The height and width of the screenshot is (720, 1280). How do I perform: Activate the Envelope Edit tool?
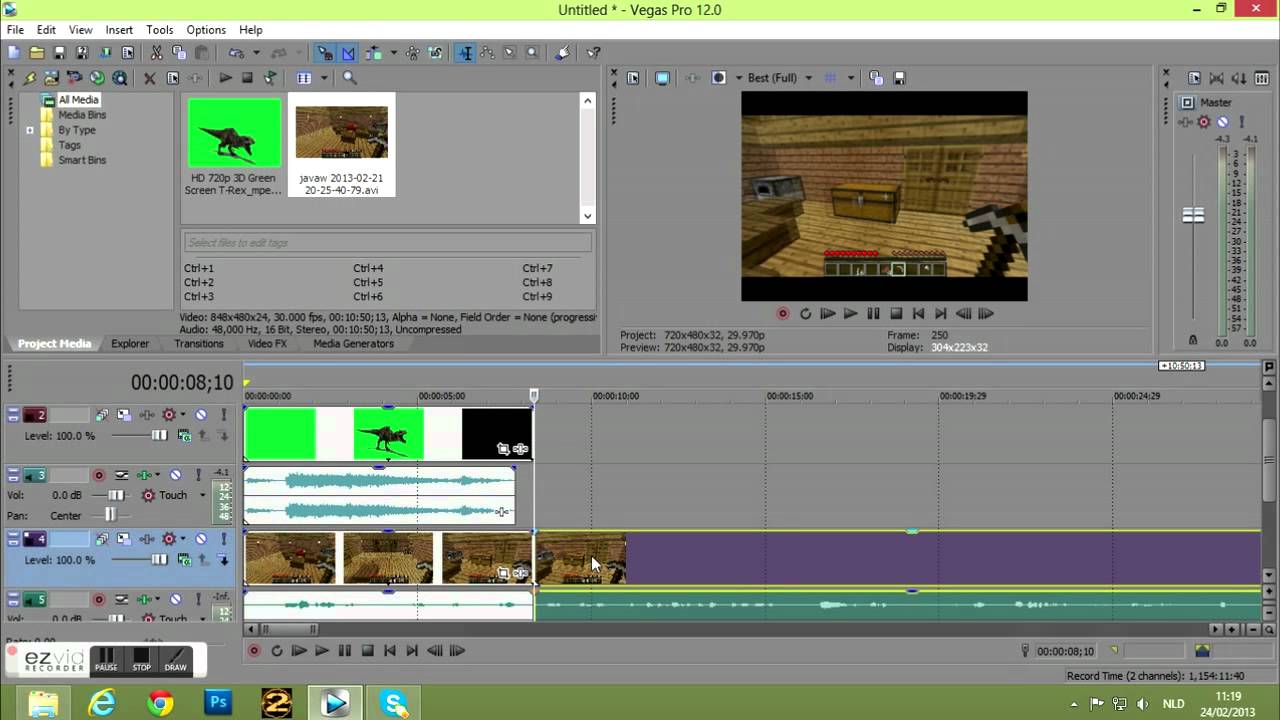[487, 53]
